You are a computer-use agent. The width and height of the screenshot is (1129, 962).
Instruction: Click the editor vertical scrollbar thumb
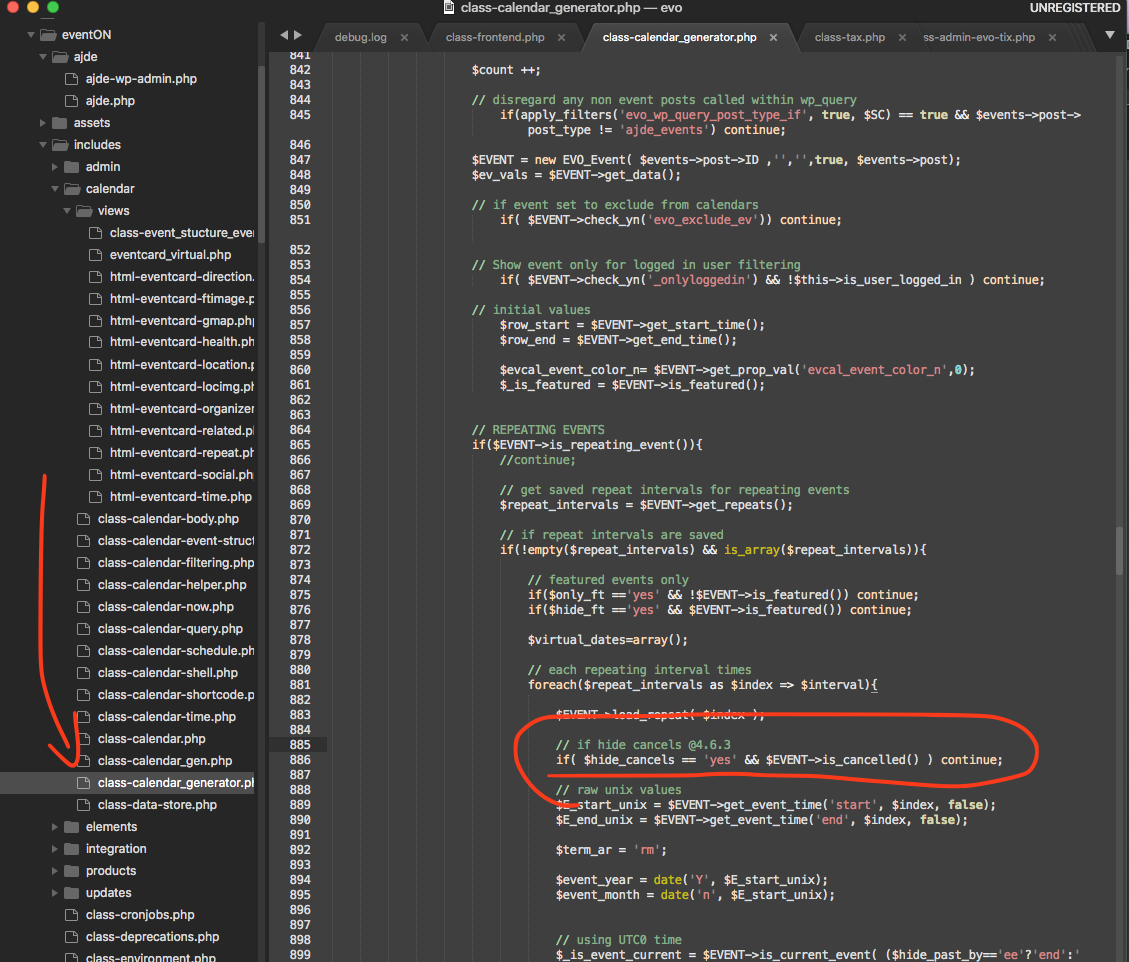[1119, 551]
